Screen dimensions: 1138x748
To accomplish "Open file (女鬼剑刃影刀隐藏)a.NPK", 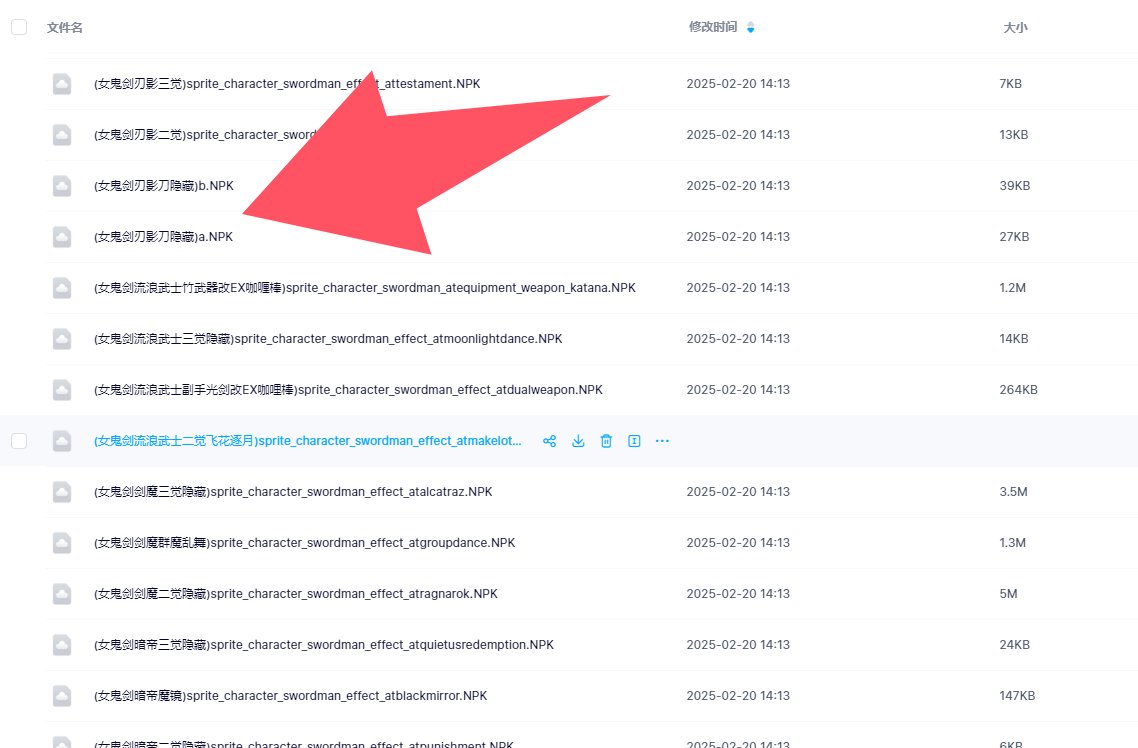I will [x=163, y=237].
